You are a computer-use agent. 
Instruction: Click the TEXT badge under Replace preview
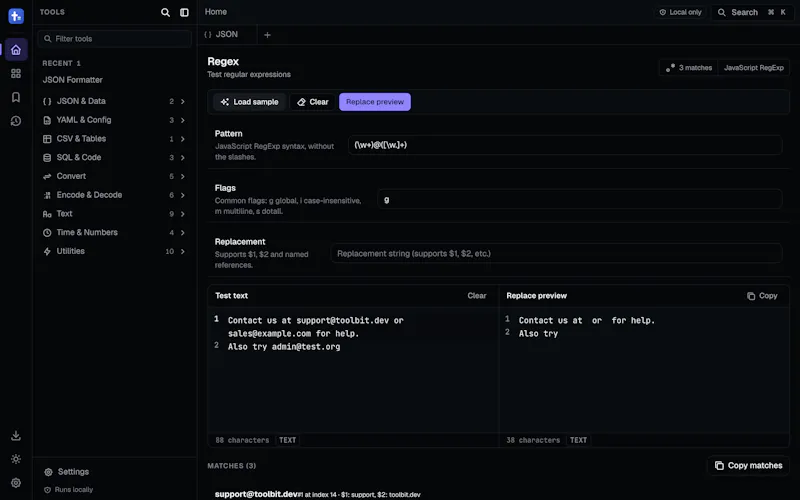[x=578, y=440]
